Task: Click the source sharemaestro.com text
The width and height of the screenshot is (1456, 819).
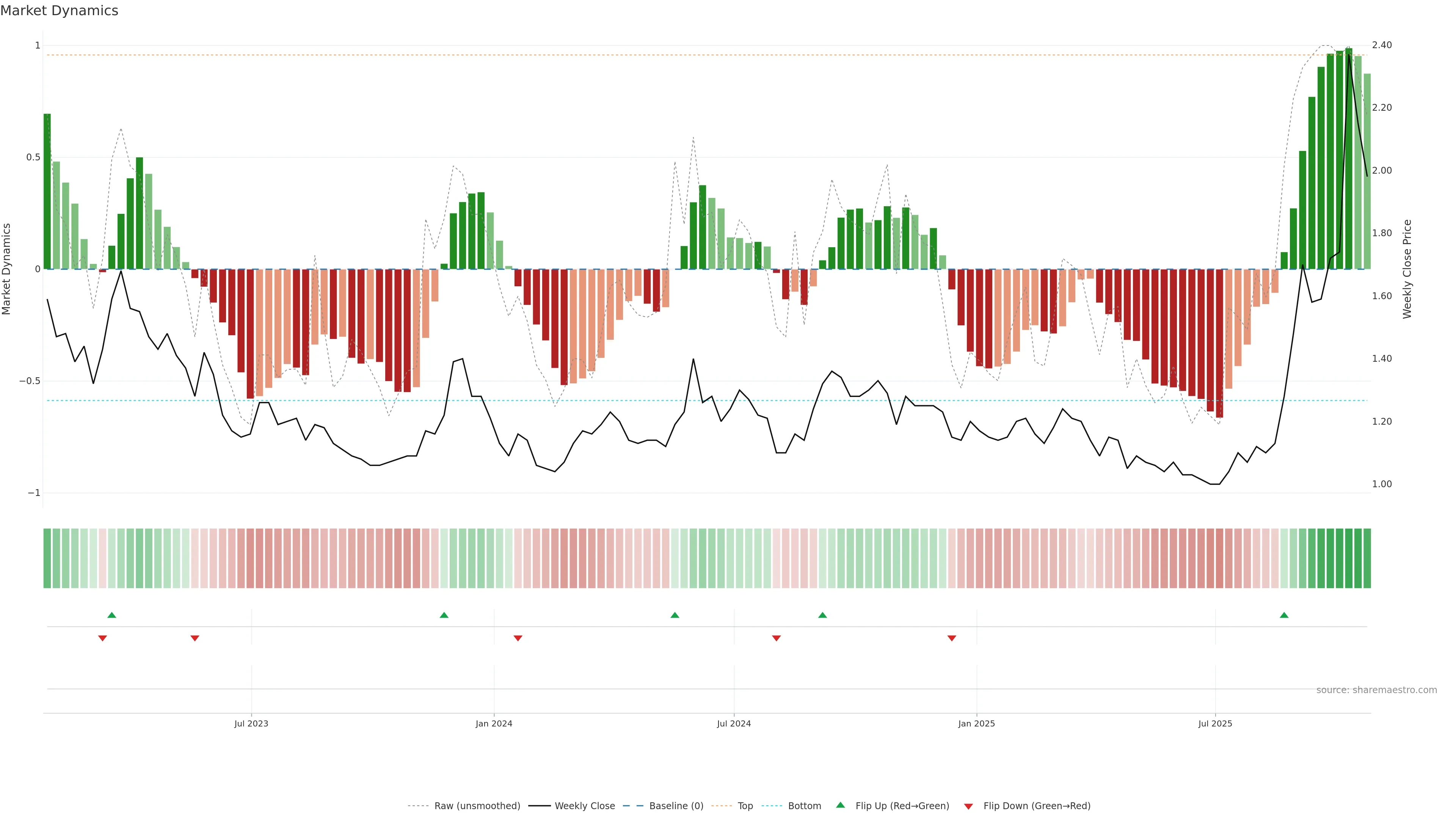Action: (x=1376, y=690)
